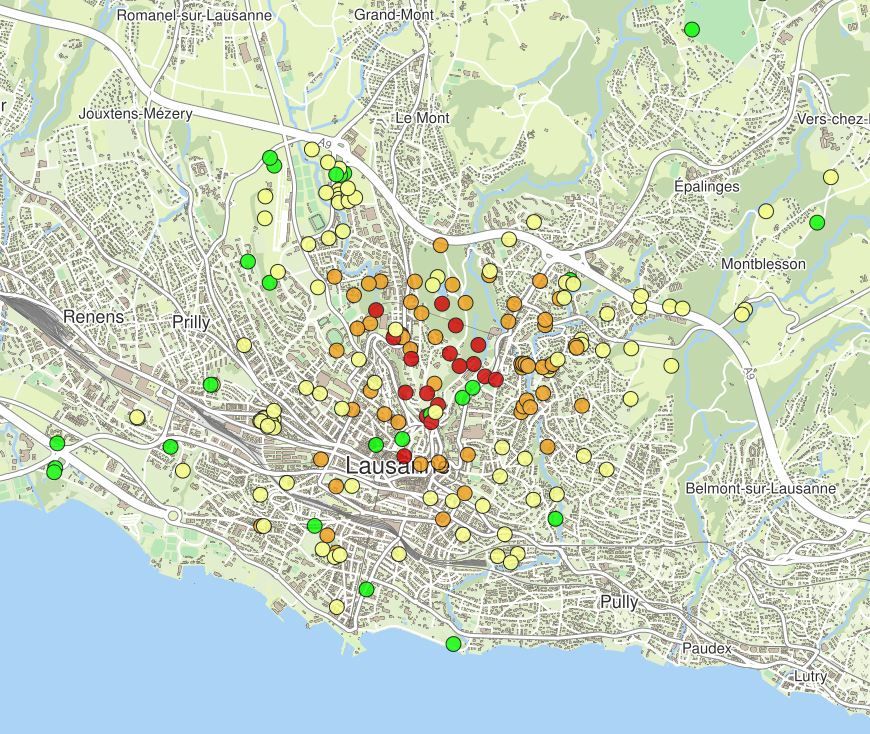Click the Lausanne city label

coord(397,466)
